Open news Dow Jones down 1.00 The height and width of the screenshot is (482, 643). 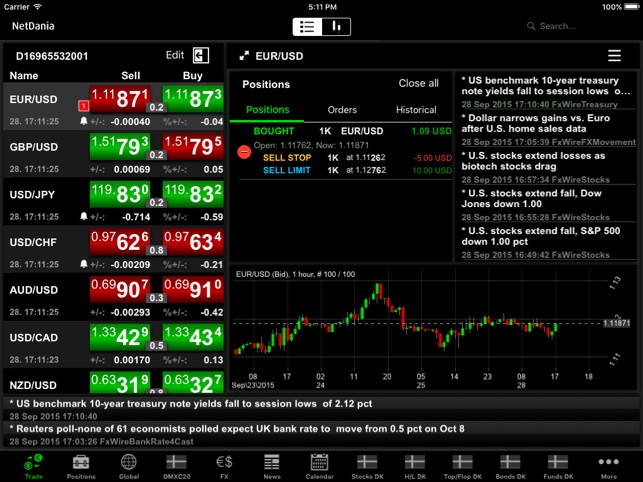click(546, 205)
